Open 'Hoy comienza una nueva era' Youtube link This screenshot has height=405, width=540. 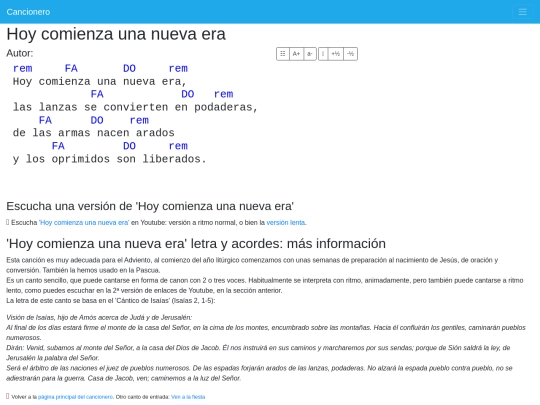84,222
